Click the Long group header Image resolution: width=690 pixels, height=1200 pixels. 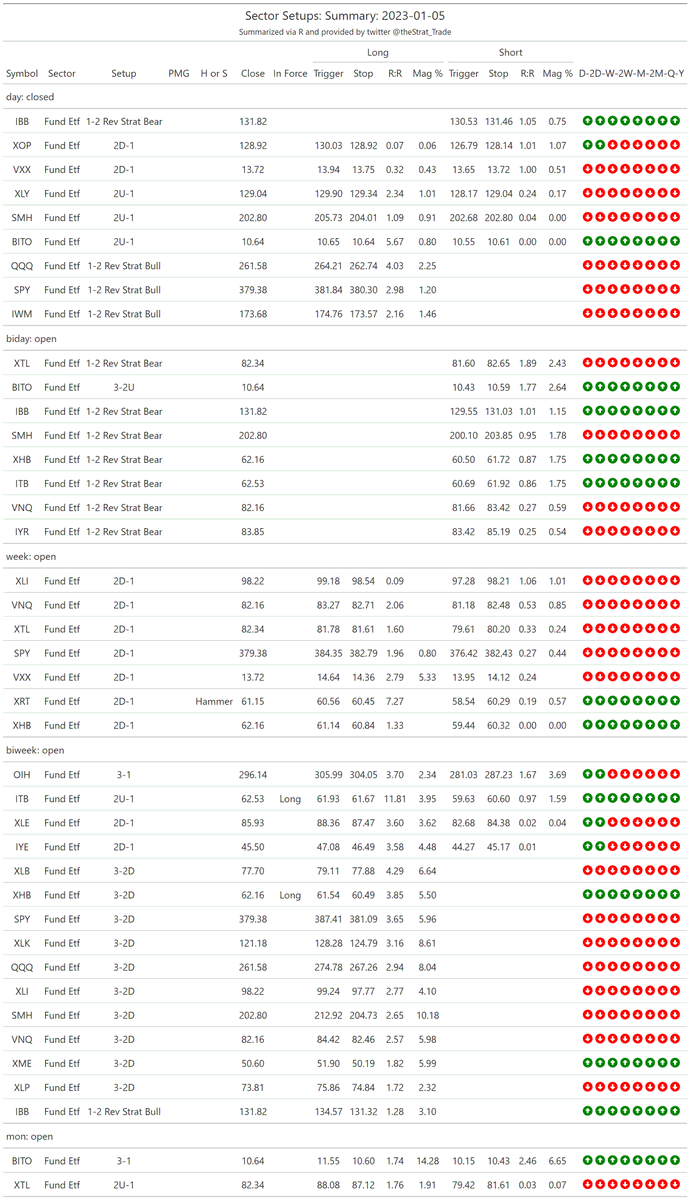[379, 52]
